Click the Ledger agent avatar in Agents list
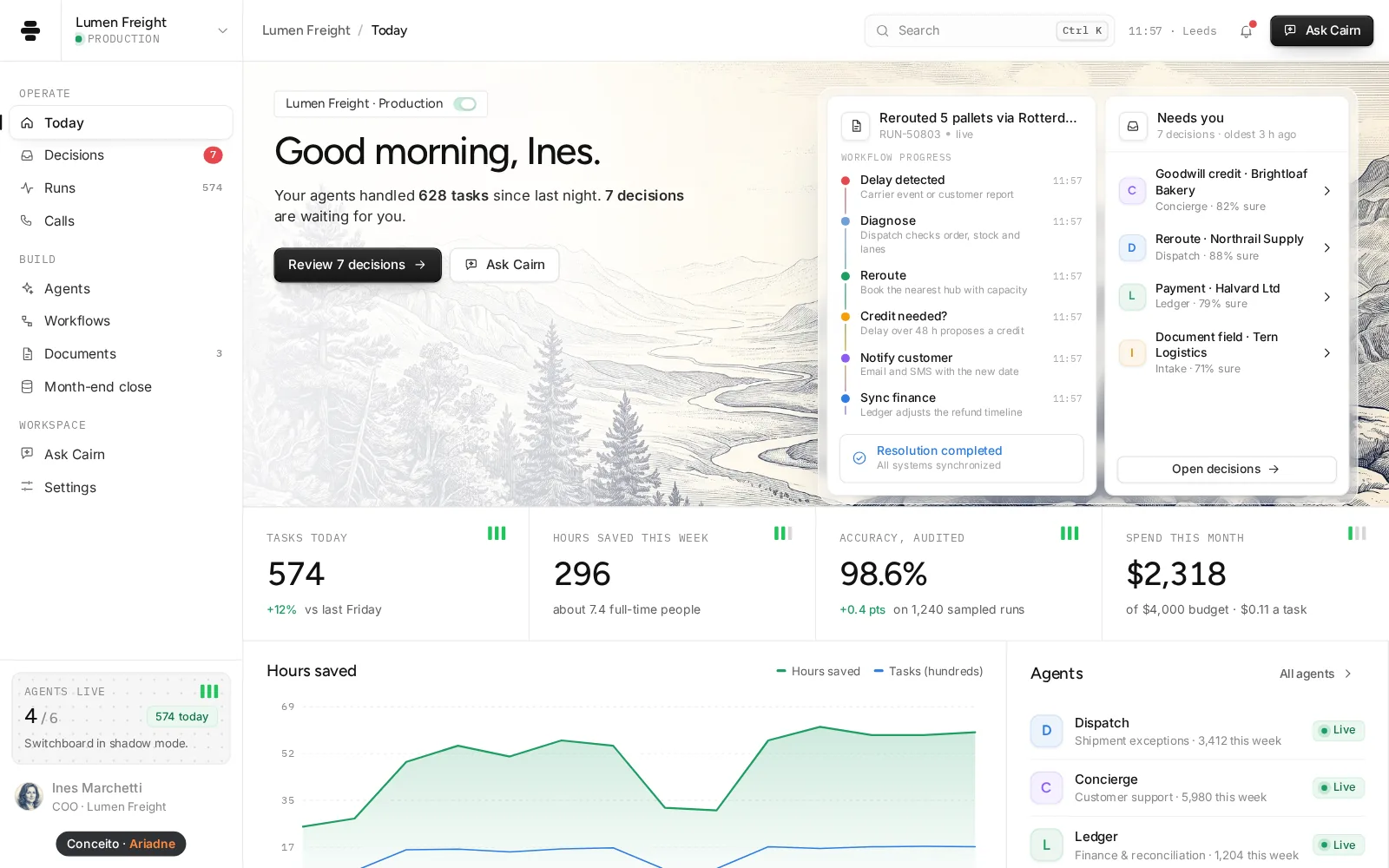Screen dimensions: 1389x868 [1046, 845]
